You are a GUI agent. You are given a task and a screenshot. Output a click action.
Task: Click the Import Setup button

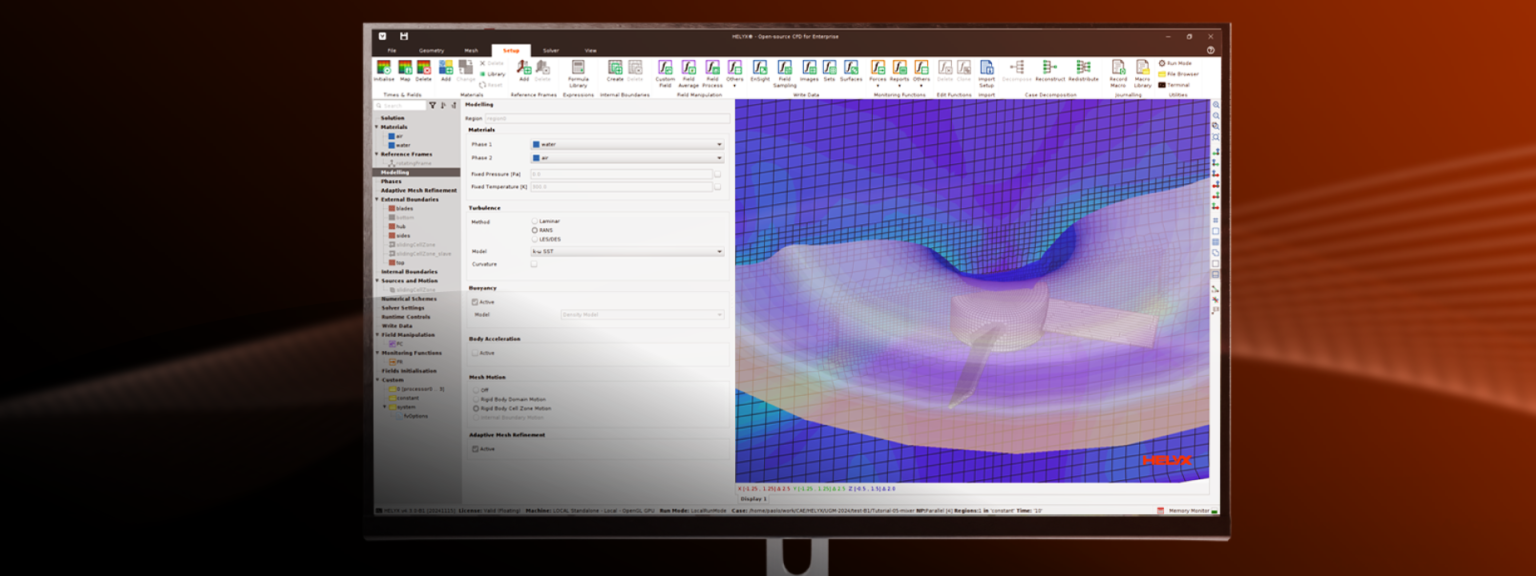(986, 72)
